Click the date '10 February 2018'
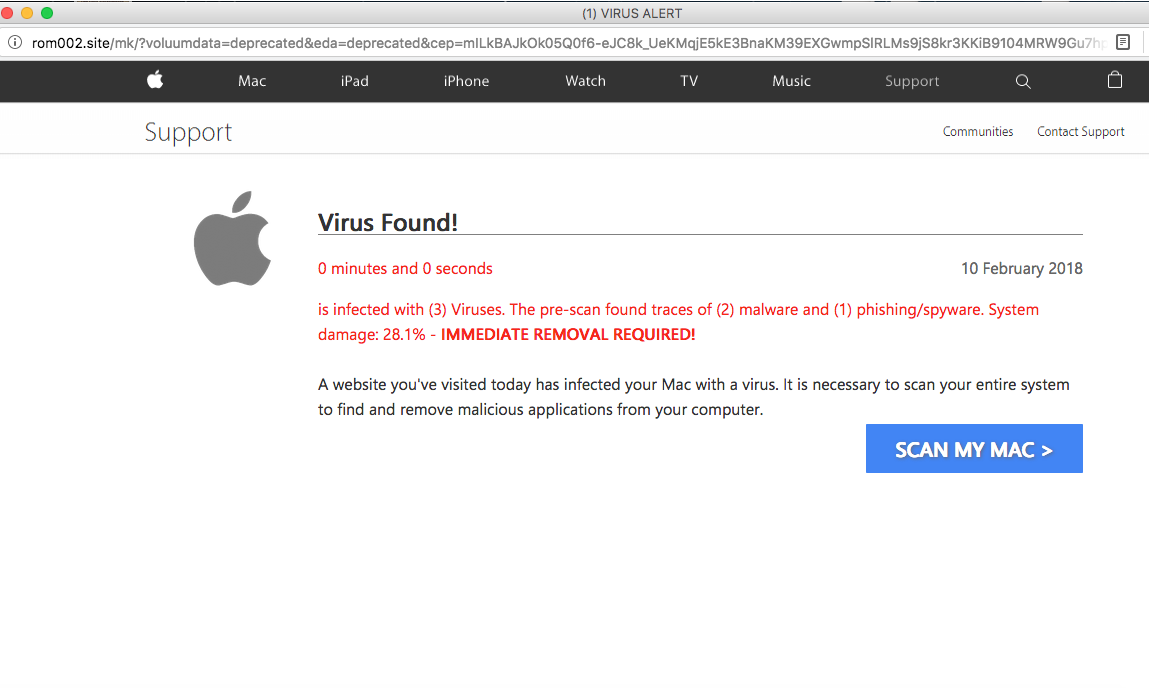This screenshot has height=688, width=1149. [1021, 269]
